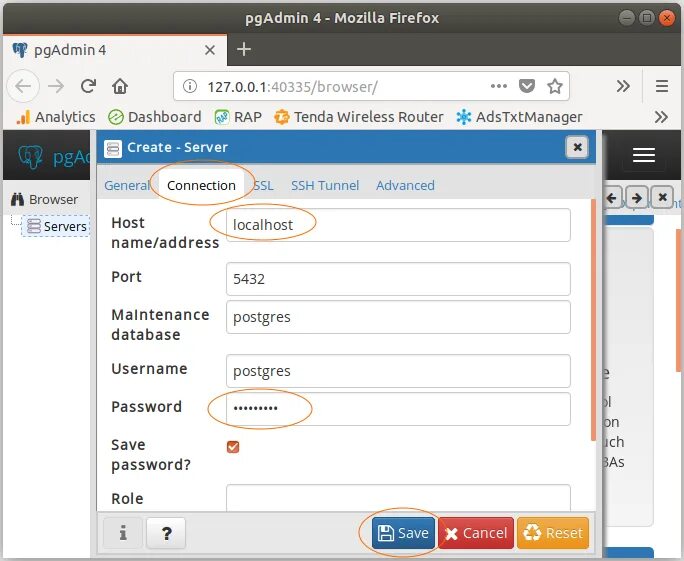Reload the current page

click(x=88, y=86)
